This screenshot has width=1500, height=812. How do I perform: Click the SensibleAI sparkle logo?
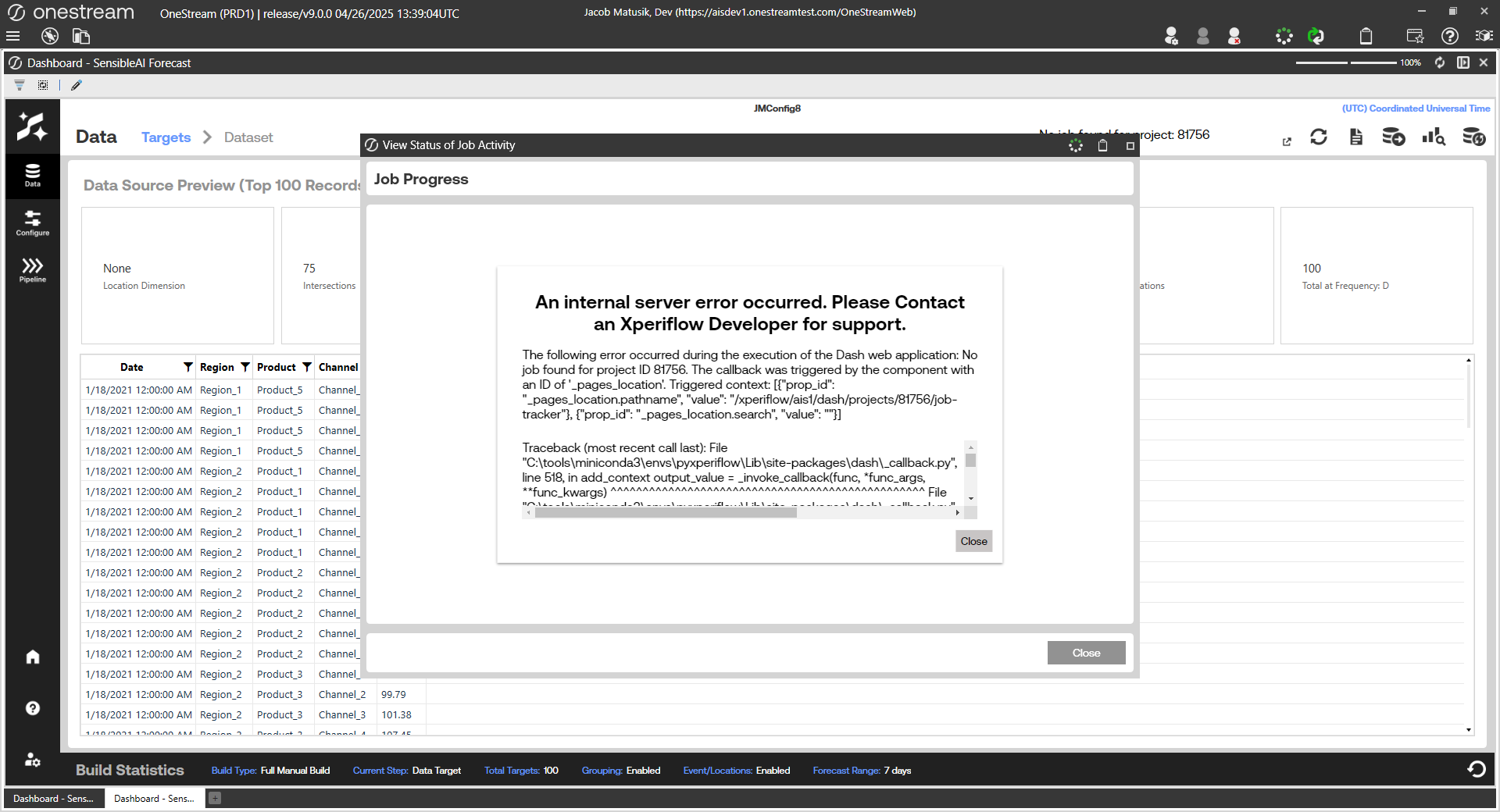[32, 126]
